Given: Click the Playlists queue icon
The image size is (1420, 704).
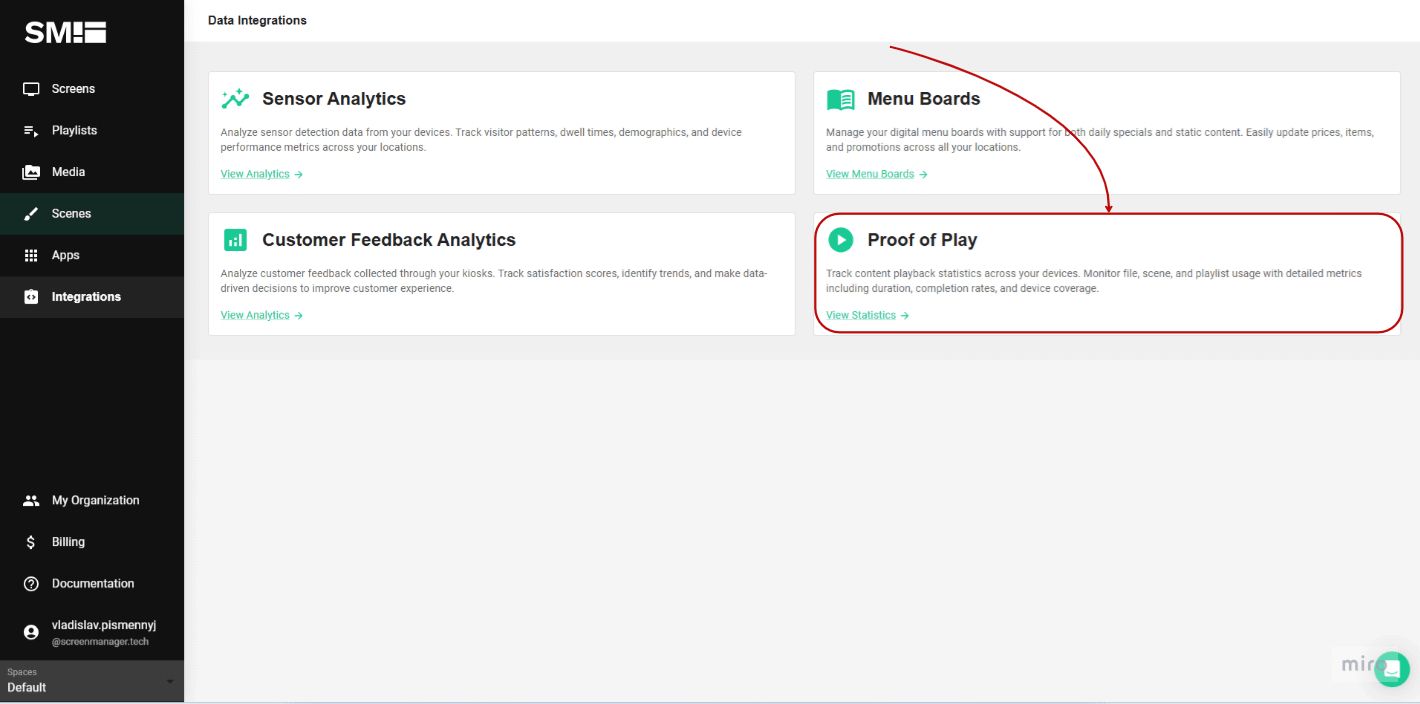Looking at the screenshot, I should [31, 131].
